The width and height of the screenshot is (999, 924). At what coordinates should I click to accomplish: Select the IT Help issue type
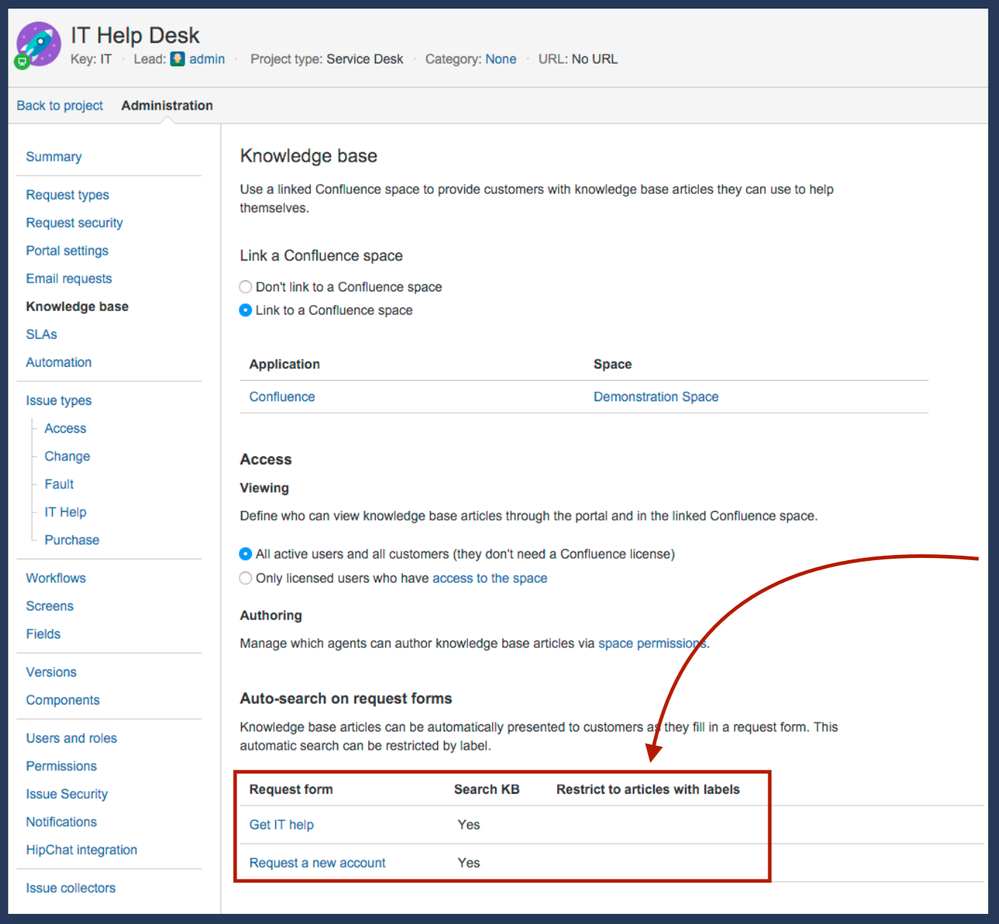pyautogui.click(x=66, y=512)
